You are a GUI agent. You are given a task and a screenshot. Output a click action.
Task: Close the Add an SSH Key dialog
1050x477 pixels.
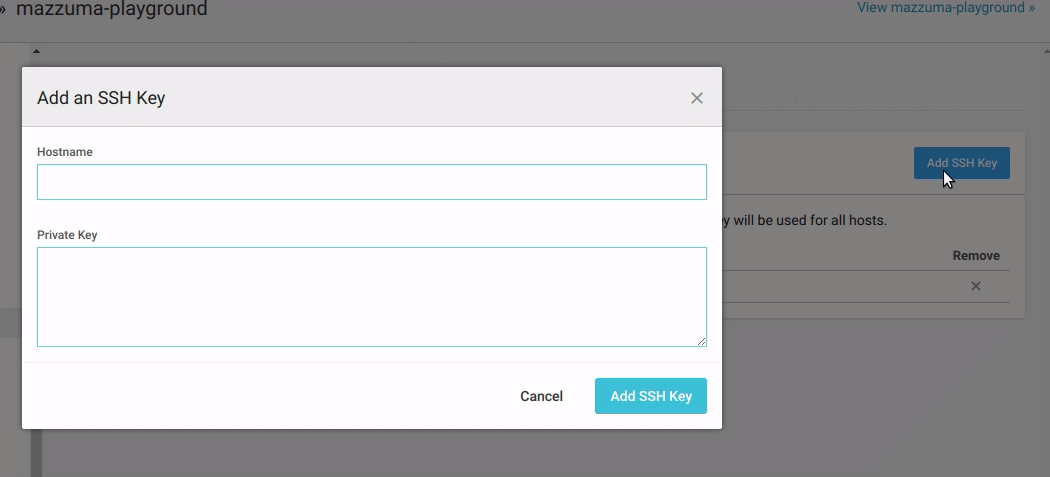[x=697, y=98]
